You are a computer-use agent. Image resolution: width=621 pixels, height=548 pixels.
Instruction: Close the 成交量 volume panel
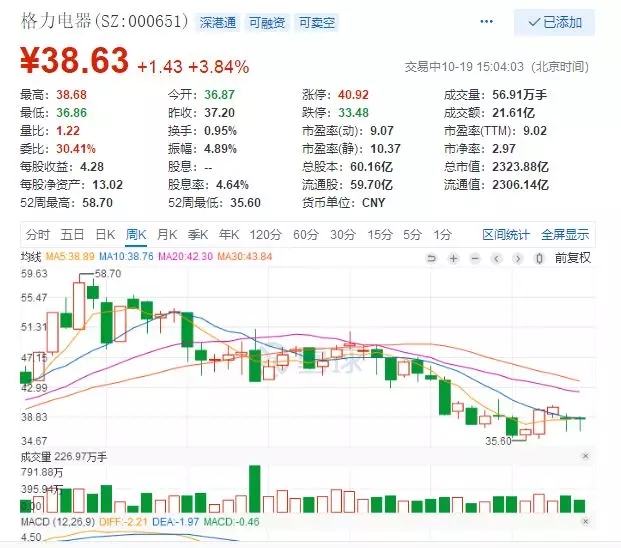point(585,456)
